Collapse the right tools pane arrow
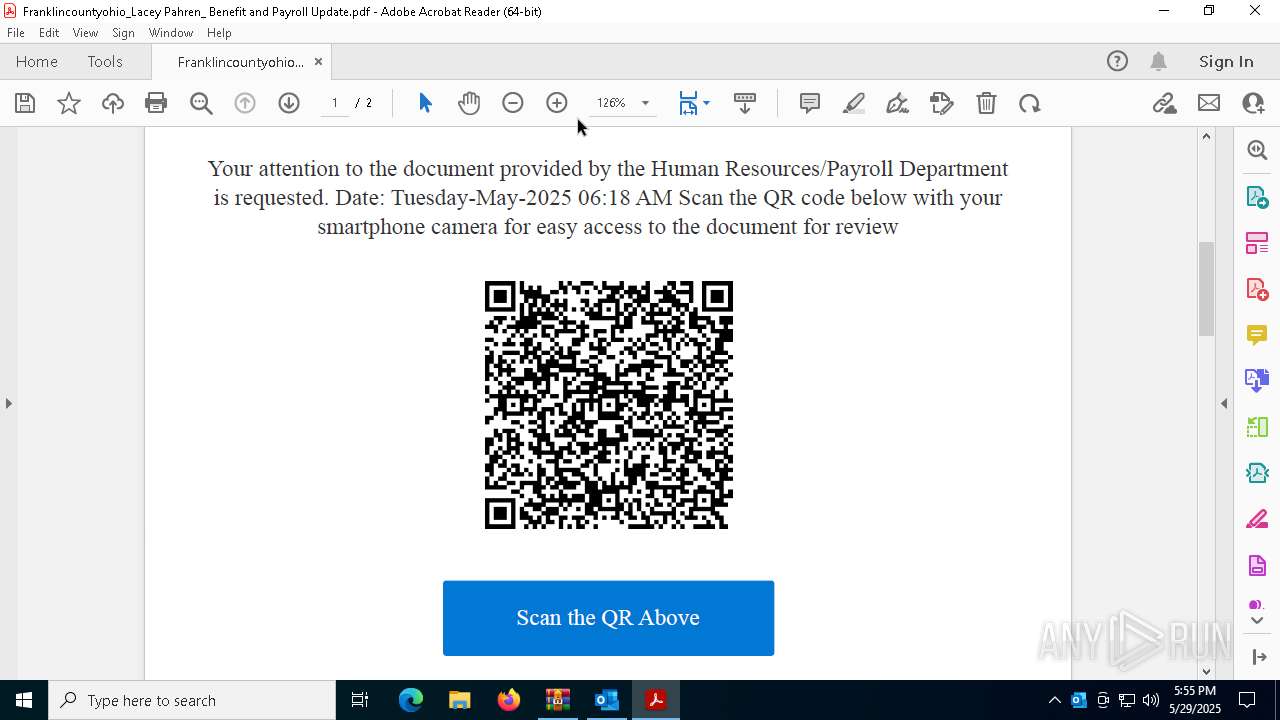The height and width of the screenshot is (720, 1280). click(1224, 403)
